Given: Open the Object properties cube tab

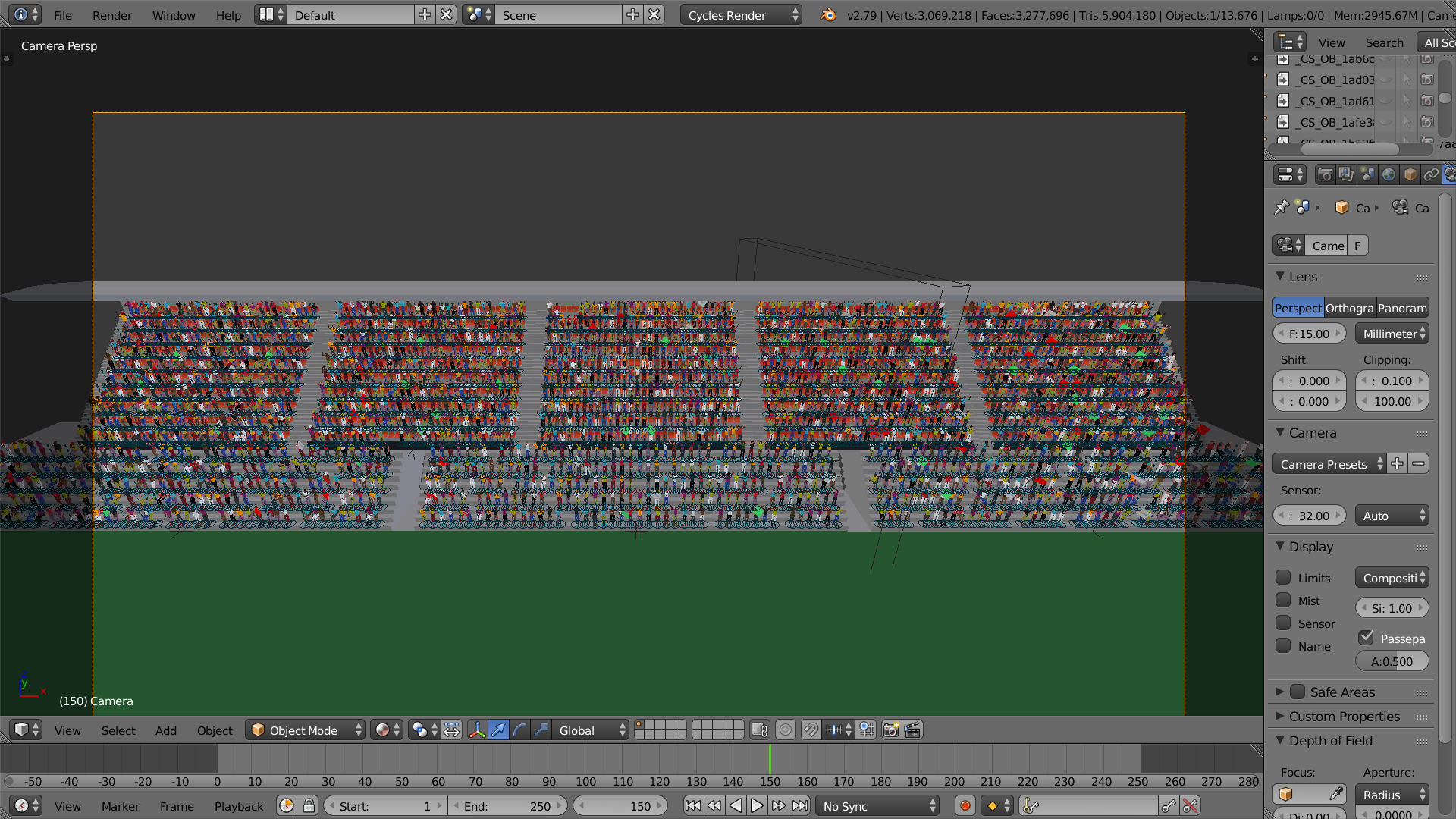Looking at the screenshot, I should 1410,175.
